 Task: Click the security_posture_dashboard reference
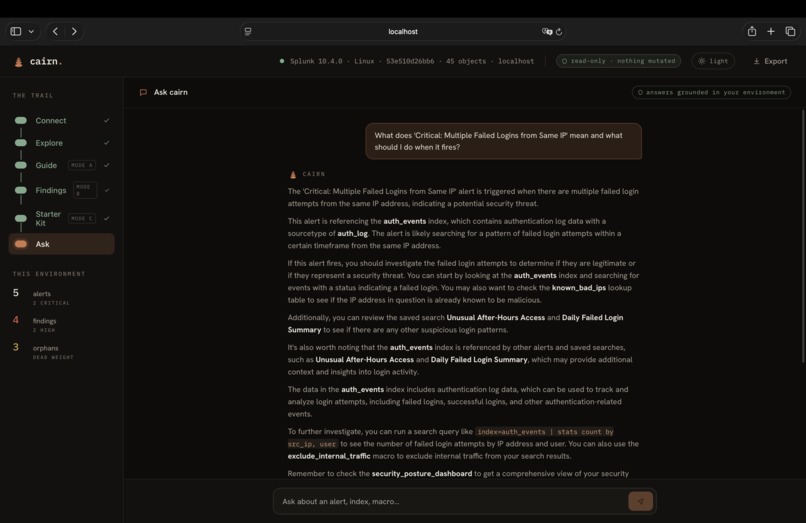click(x=422, y=474)
